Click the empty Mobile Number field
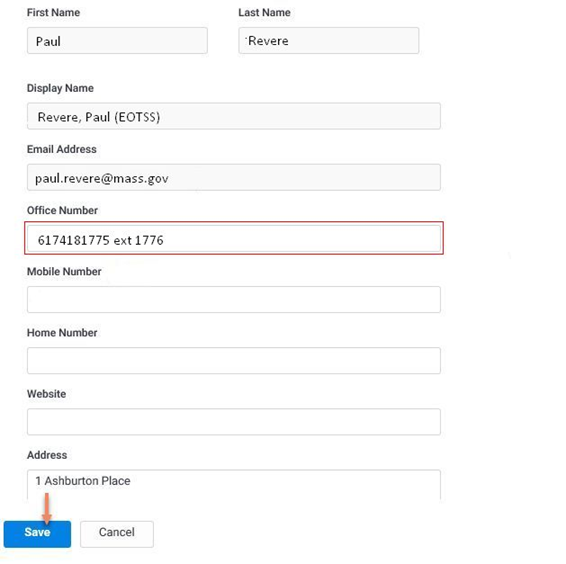 234,300
